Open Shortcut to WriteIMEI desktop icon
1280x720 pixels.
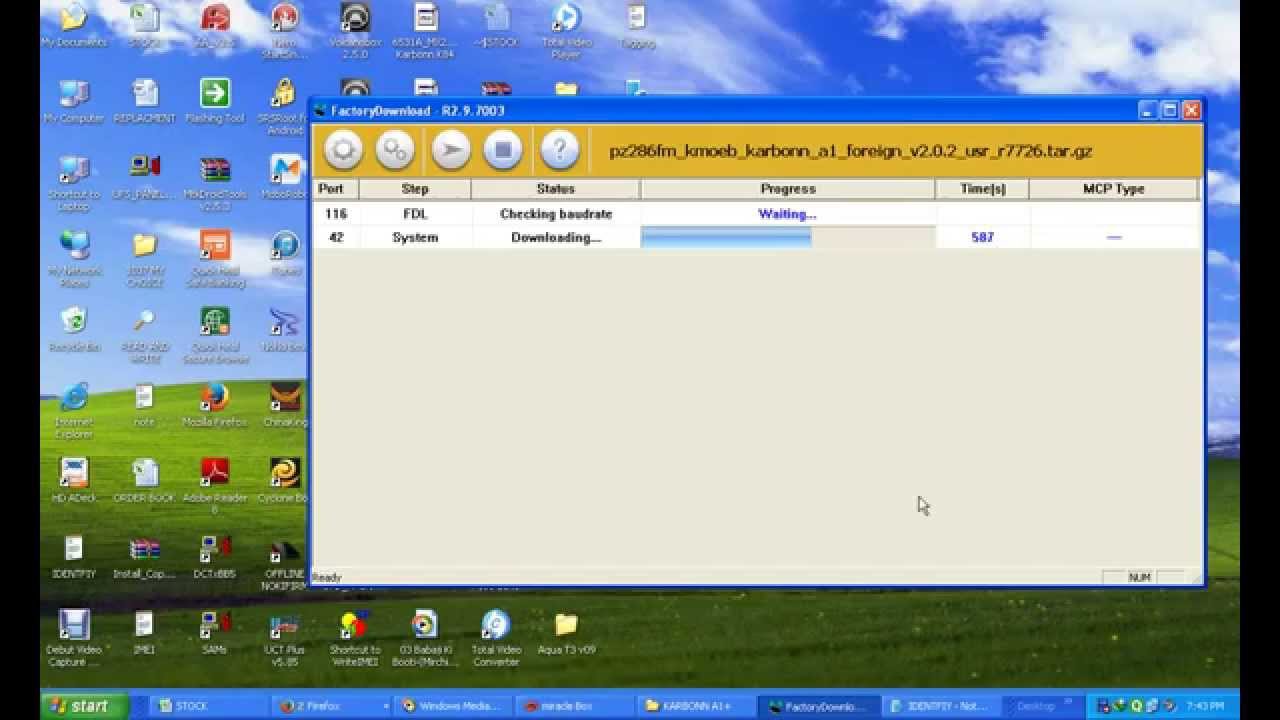[355, 638]
